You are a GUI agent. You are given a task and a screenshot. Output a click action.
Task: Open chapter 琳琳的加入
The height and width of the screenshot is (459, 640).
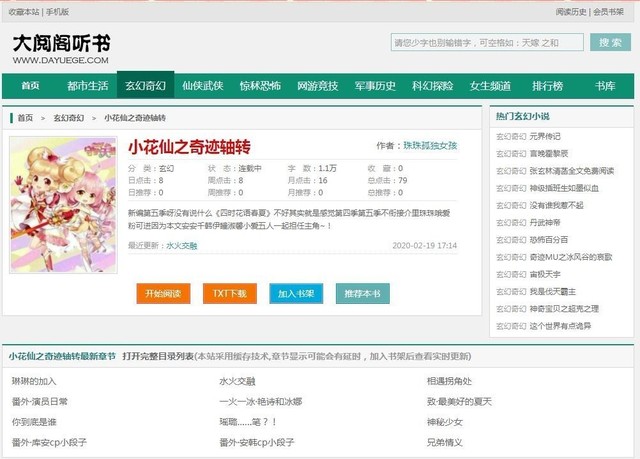[x=34, y=381]
